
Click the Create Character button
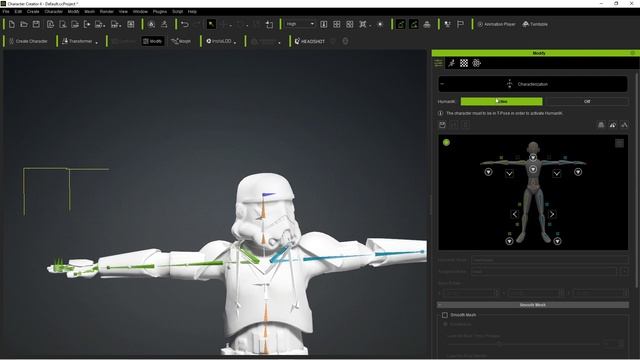point(28,41)
